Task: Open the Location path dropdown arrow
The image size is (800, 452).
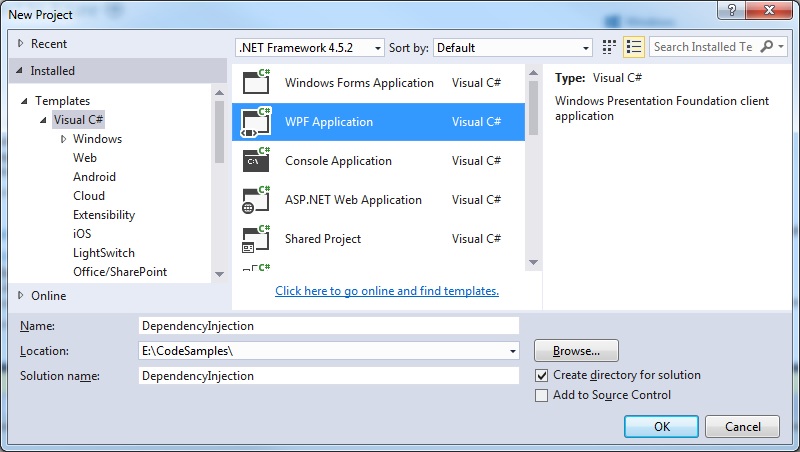Action: (x=512, y=351)
